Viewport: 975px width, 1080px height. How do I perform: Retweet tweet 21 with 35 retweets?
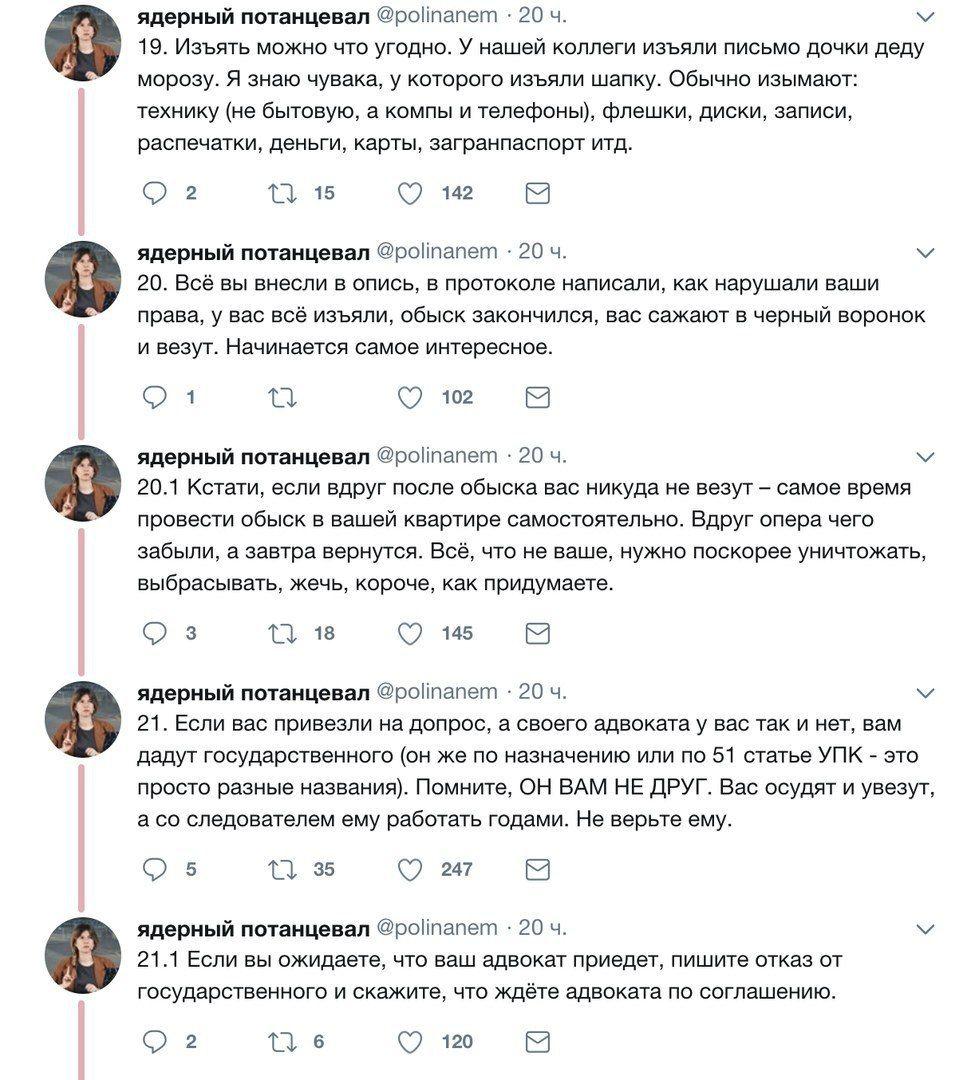(283, 870)
